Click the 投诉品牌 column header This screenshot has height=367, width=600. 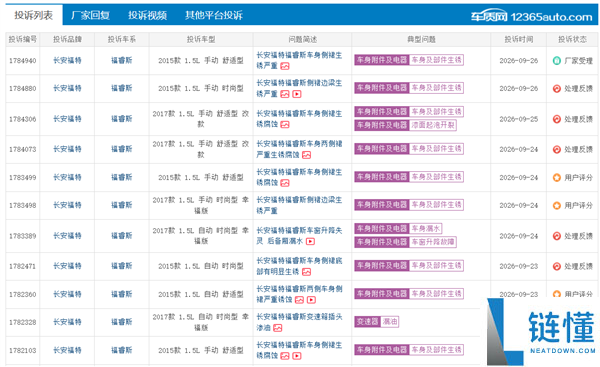(67, 39)
